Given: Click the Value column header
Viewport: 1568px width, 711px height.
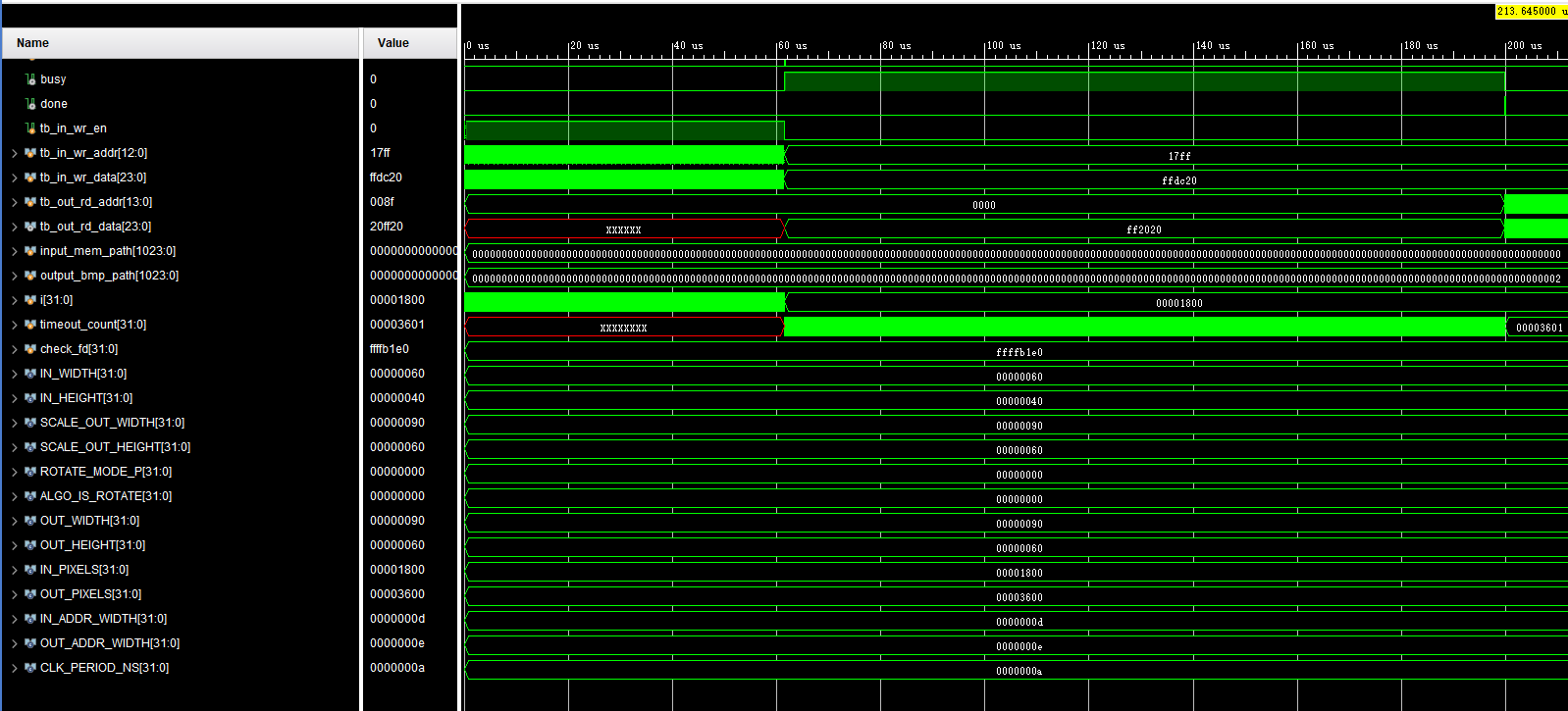Looking at the screenshot, I should [x=410, y=43].
